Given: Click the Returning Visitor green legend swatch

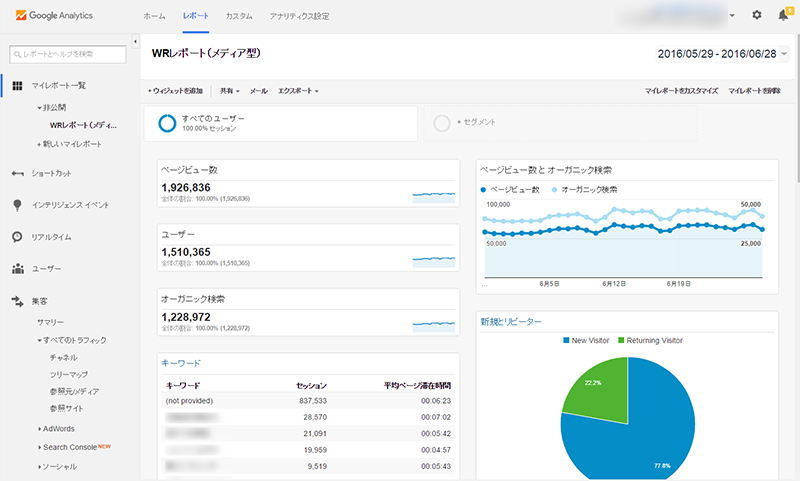Looking at the screenshot, I should pos(621,340).
